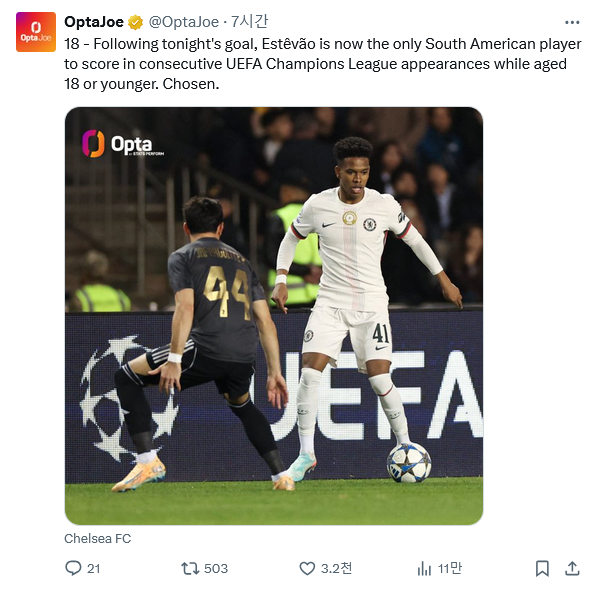Click the reply speech bubble icon
Image resolution: width=598 pixels, height=590 pixels.
[73, 568]
